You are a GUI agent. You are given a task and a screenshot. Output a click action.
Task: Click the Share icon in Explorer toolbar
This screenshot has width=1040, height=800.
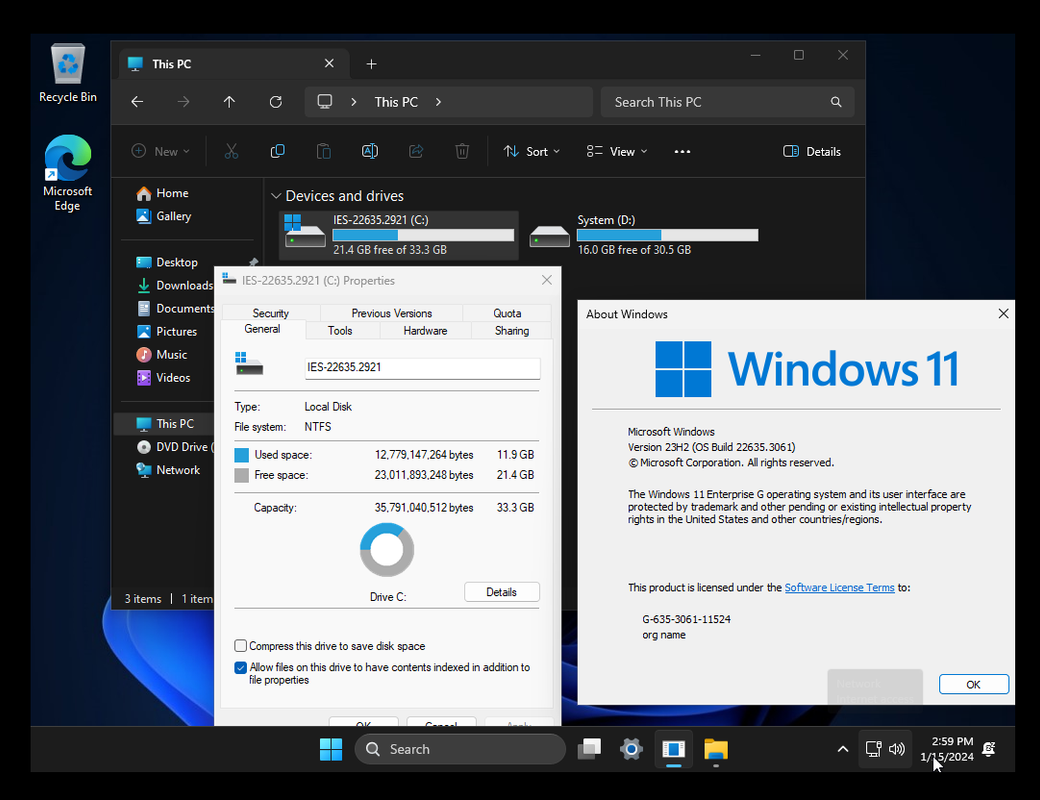(x=416, y=151)
